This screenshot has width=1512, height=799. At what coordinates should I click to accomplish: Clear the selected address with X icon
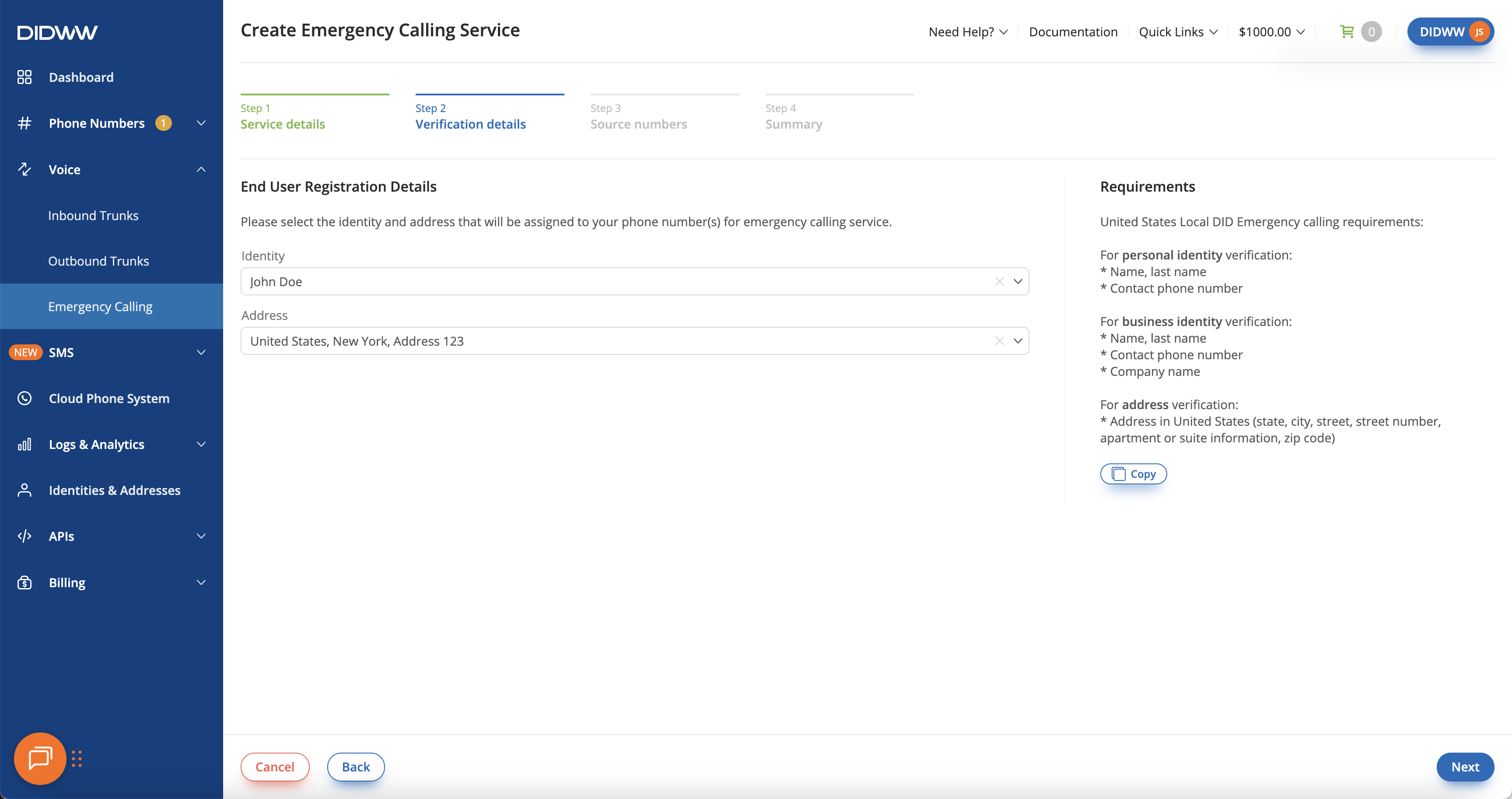tap(999, 341)
